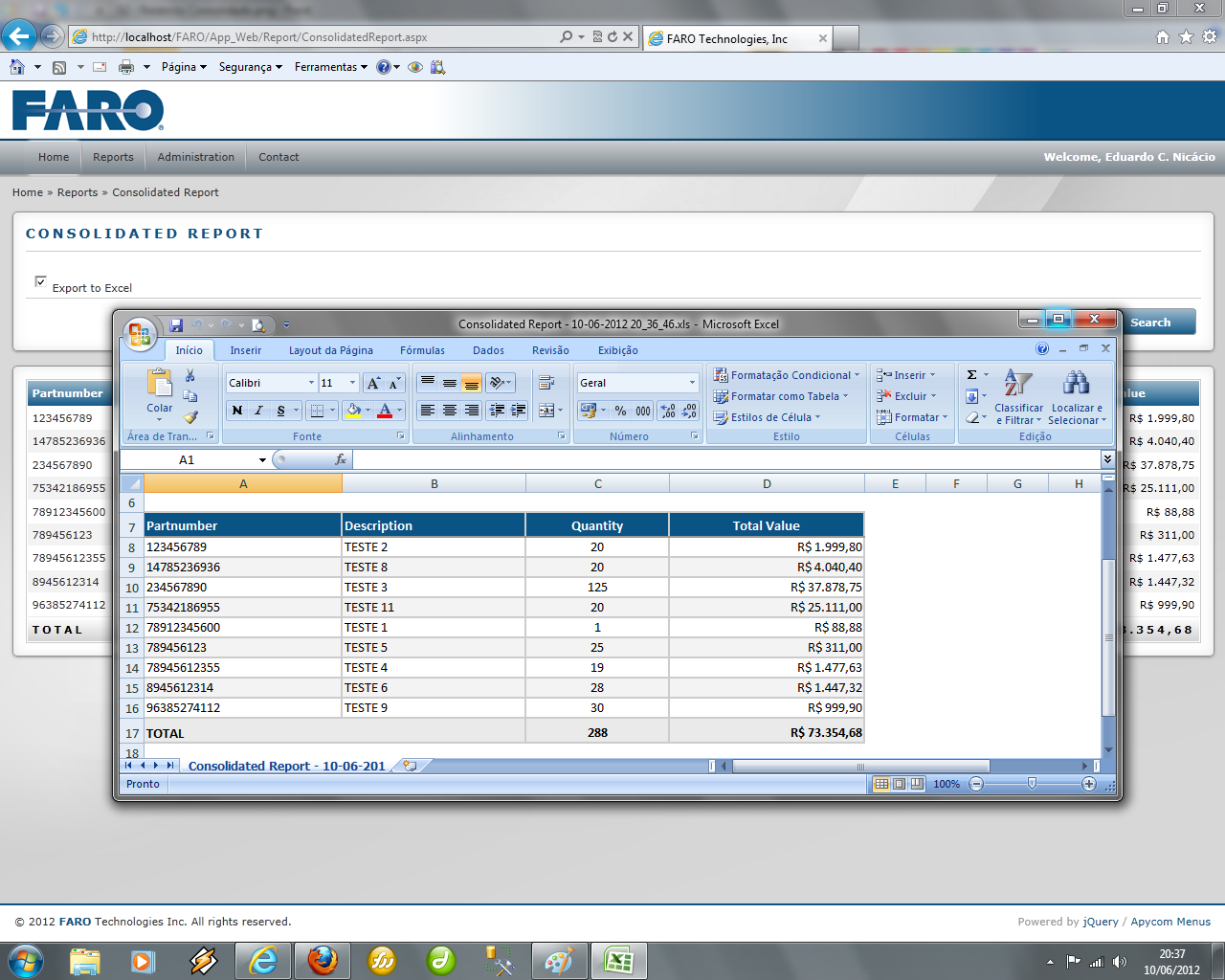Toggle italic formatting in Excel
The width and height of the screenshot is (1225, 980).
(x=258, y=411)
